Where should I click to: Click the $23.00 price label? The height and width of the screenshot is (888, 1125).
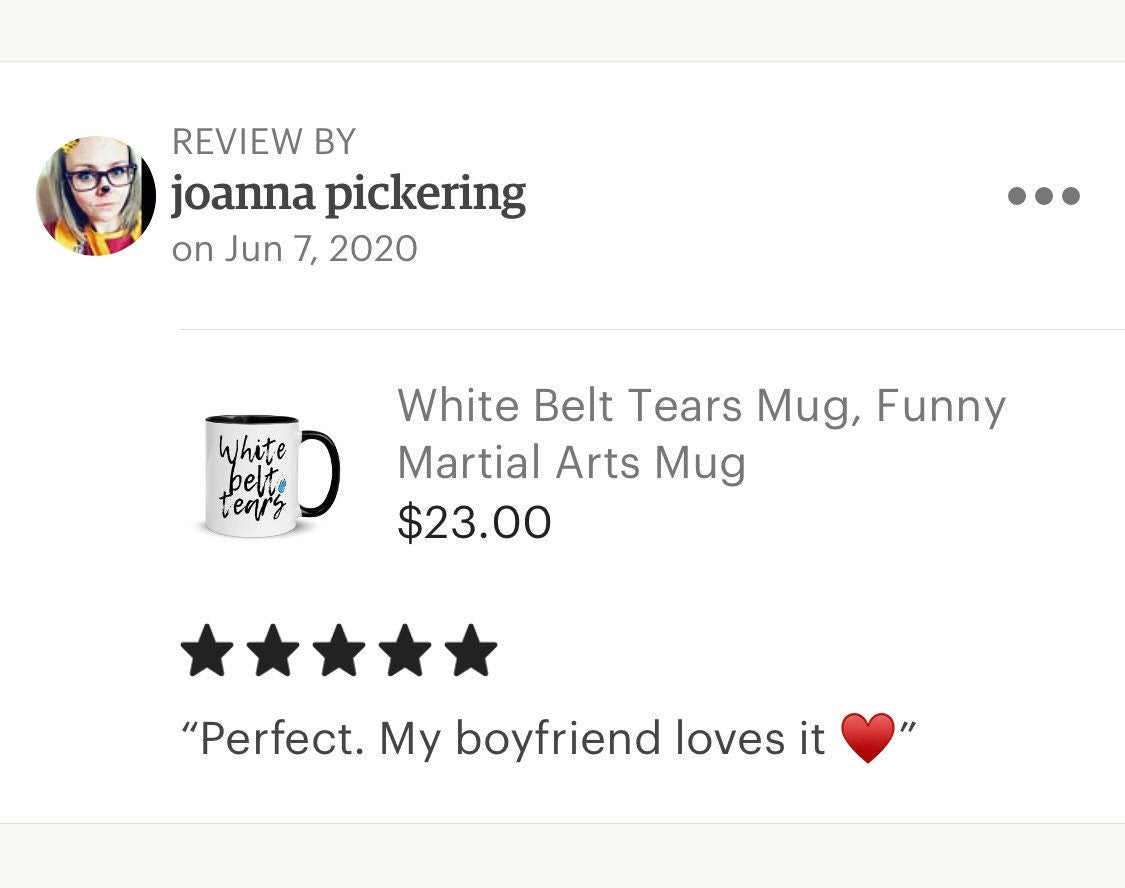click(473, 521)
